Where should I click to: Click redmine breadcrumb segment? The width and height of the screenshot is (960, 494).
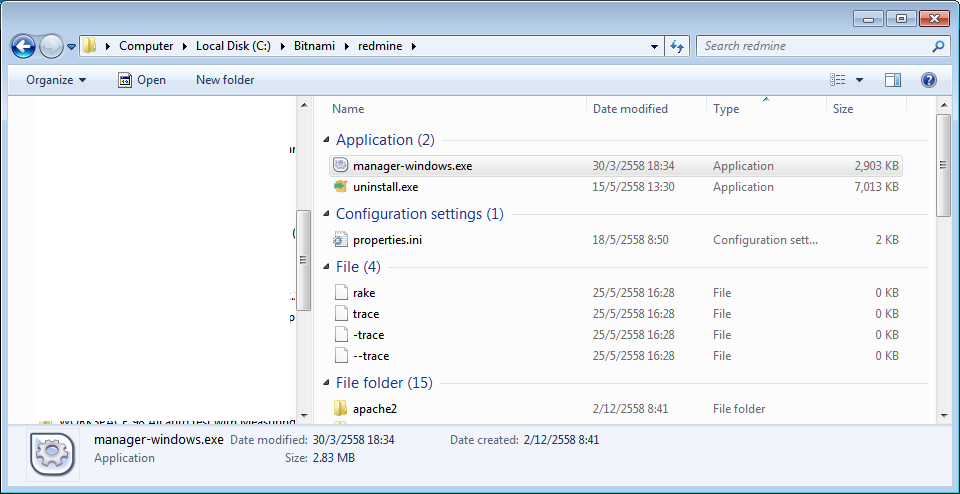pos(380,46)
